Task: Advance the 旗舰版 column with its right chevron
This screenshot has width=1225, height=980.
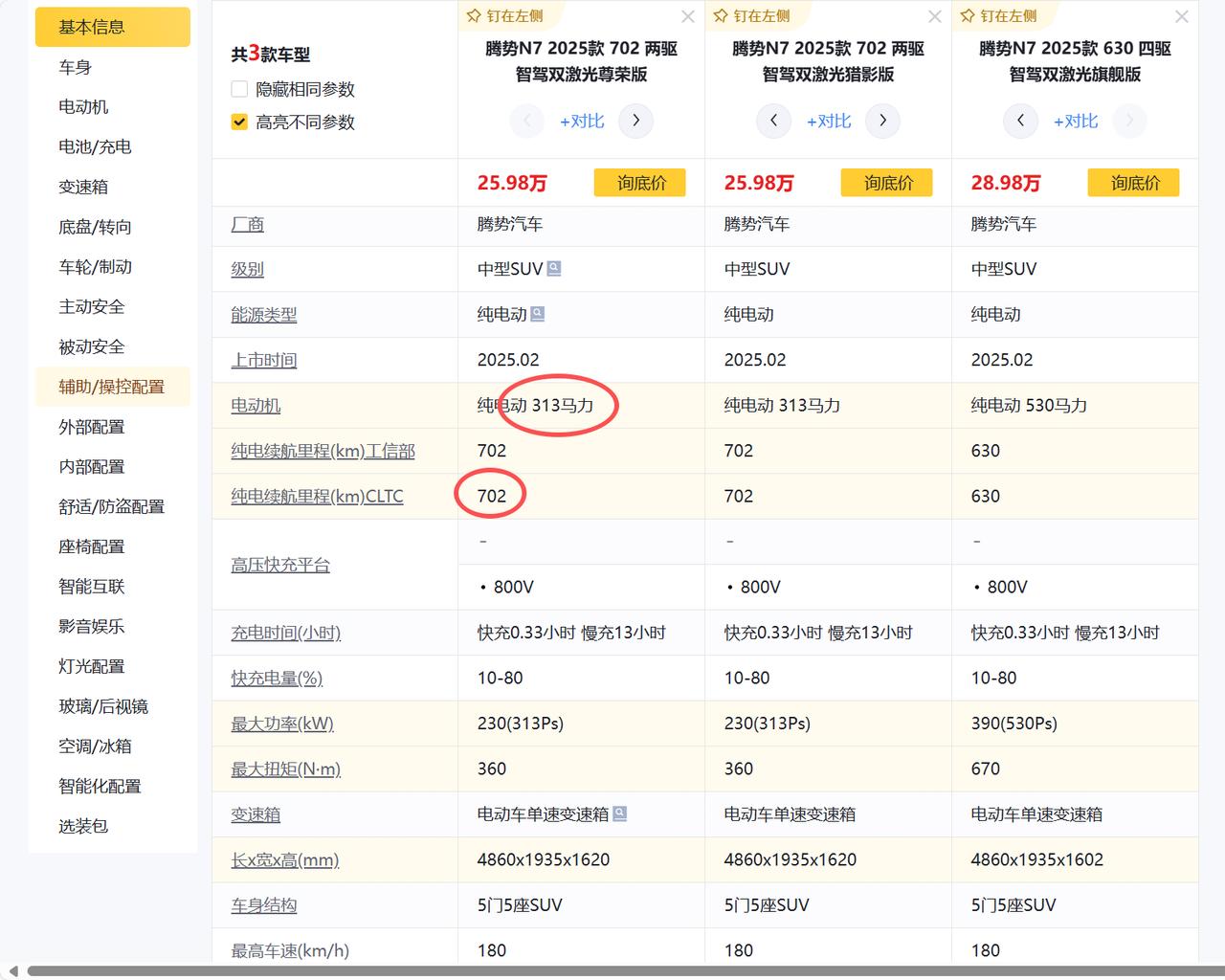Action: [x=1129, y=121]
